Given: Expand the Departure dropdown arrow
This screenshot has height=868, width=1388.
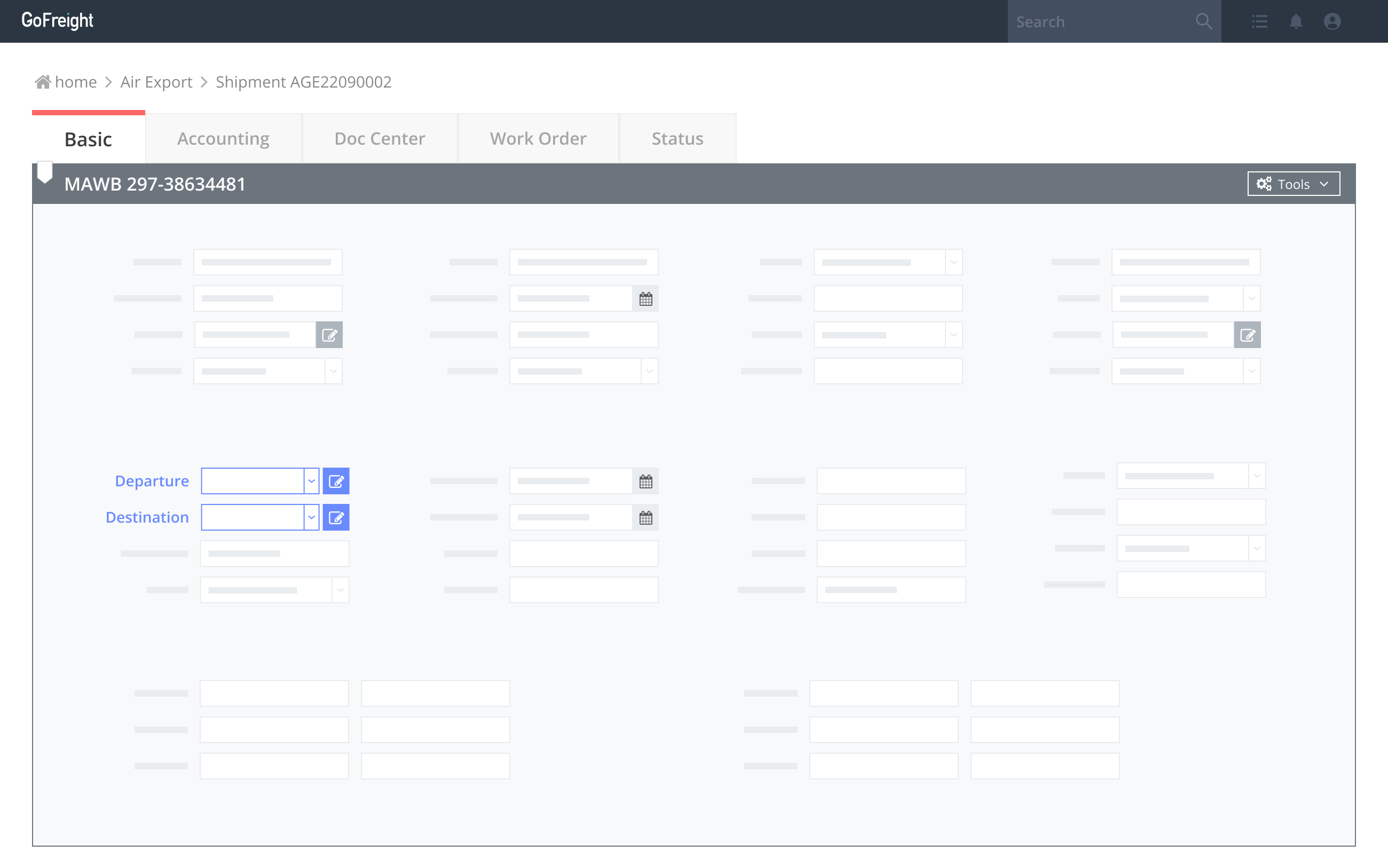Looking at the screenshot, I should 311,481.
